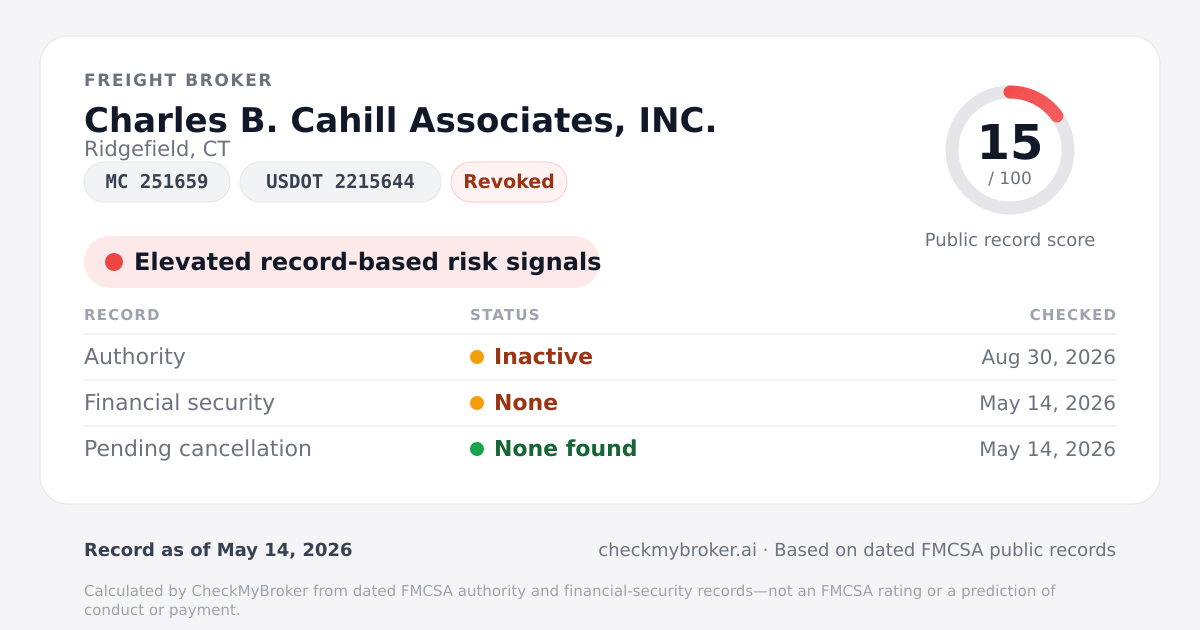This screenshot has height=630, width=1200.
Task: Select the Authority record row
Action: coord(600,357)
